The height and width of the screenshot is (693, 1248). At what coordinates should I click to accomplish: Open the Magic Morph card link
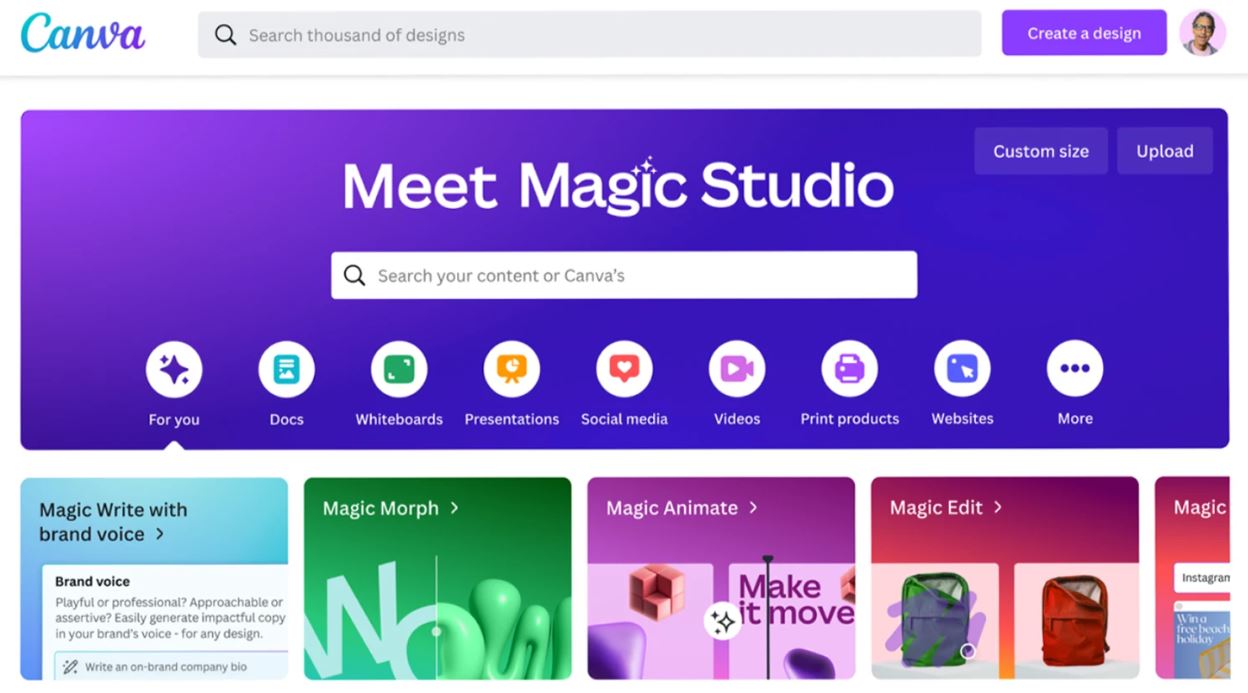(x=390, y=508)
